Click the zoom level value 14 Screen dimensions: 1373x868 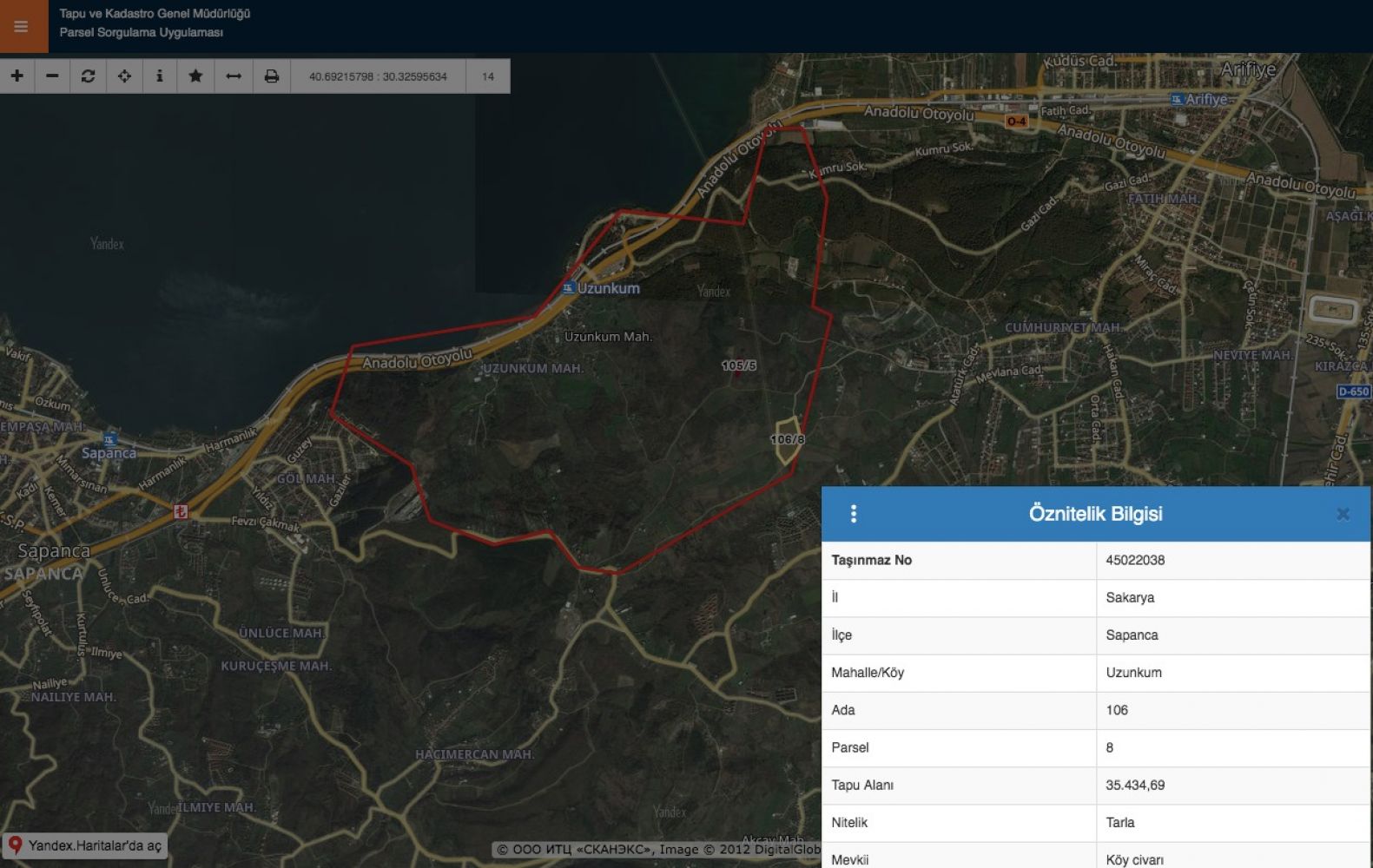(x=488, y=76)
